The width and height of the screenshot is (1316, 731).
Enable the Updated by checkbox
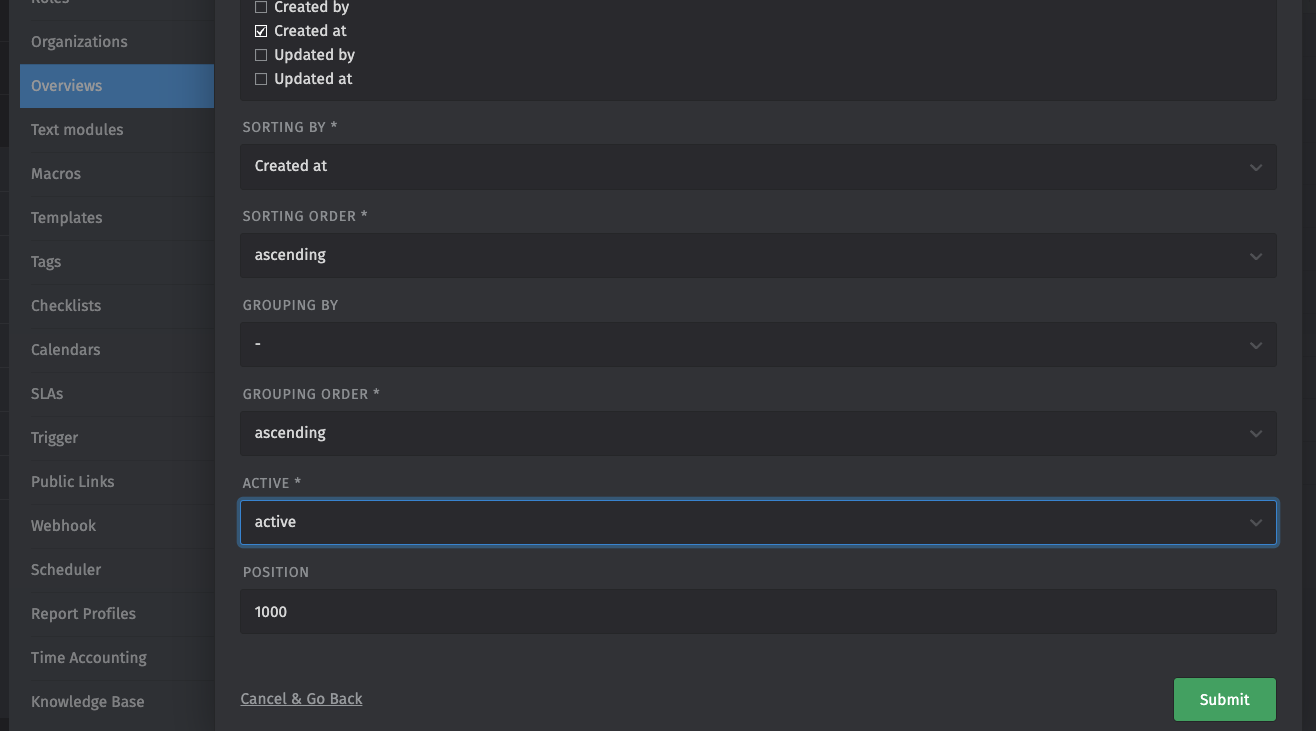click(261, 55)
